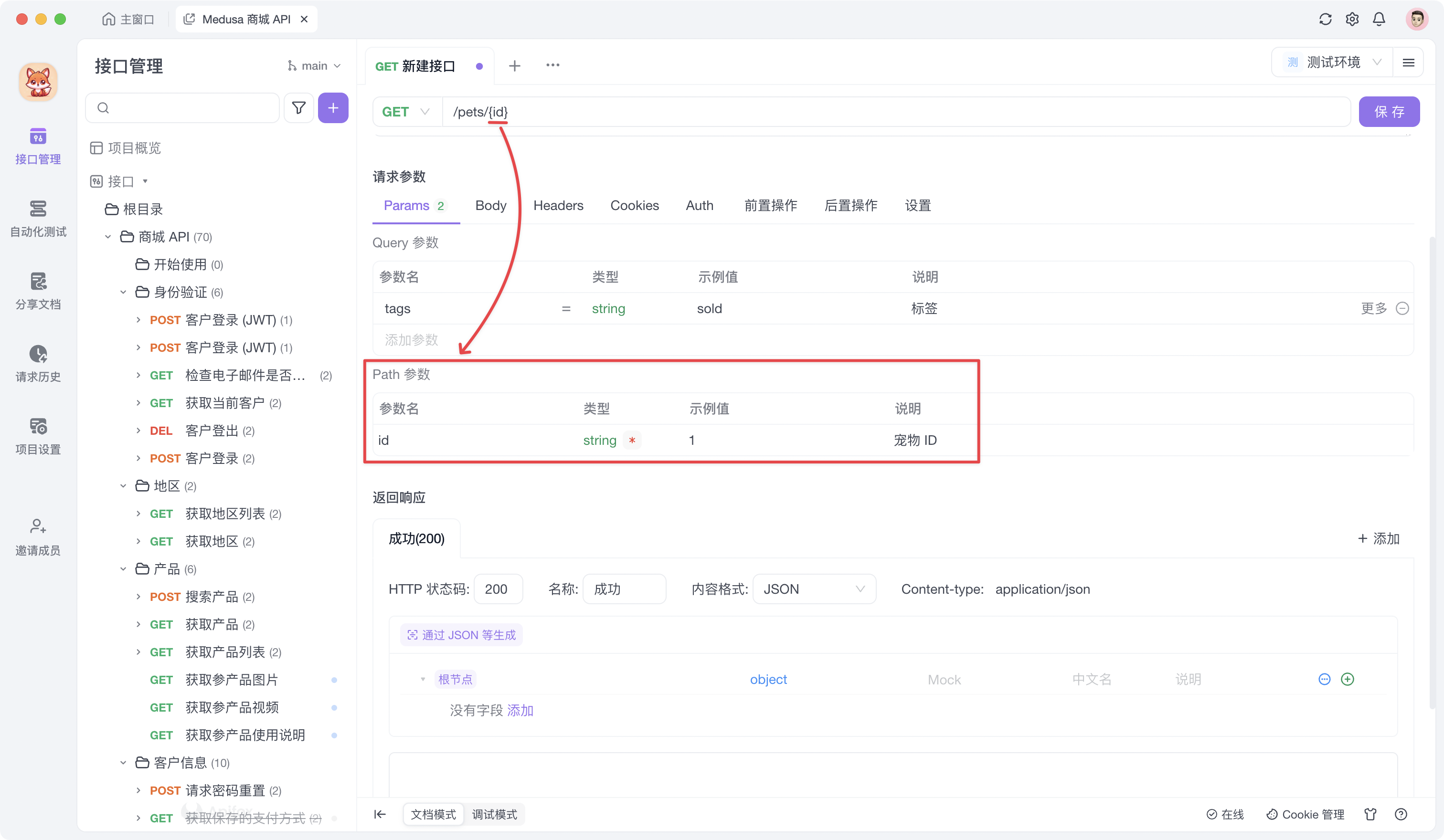The image size is (1444, 840).
Task: Open the settings gear
Action: [x=1352, y=19]
